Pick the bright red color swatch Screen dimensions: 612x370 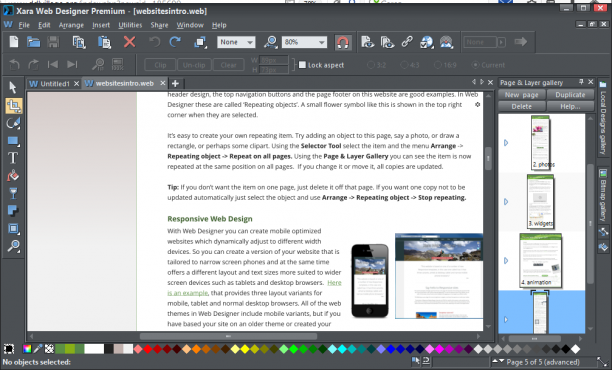(x=148, y=349)
